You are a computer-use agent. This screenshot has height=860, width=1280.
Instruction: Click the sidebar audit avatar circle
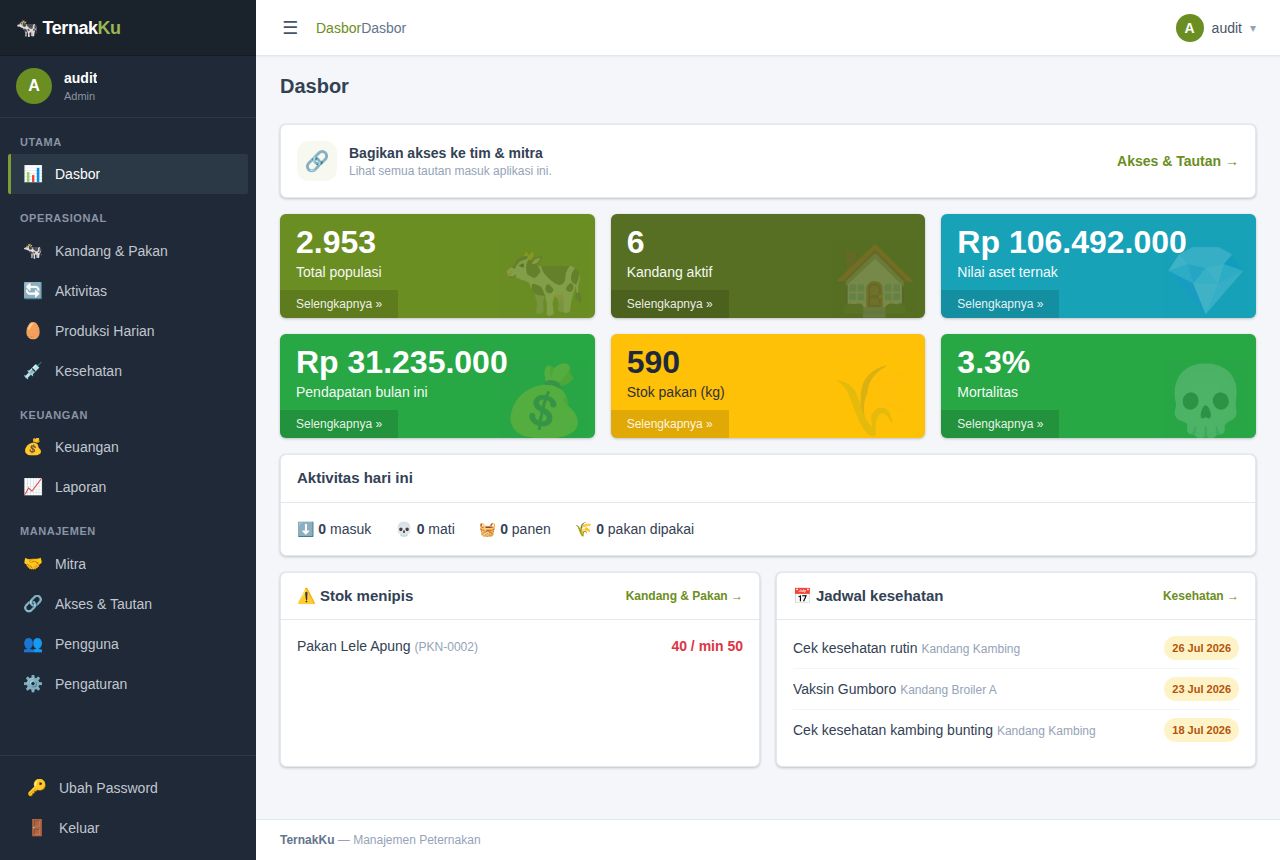(34, 86)
